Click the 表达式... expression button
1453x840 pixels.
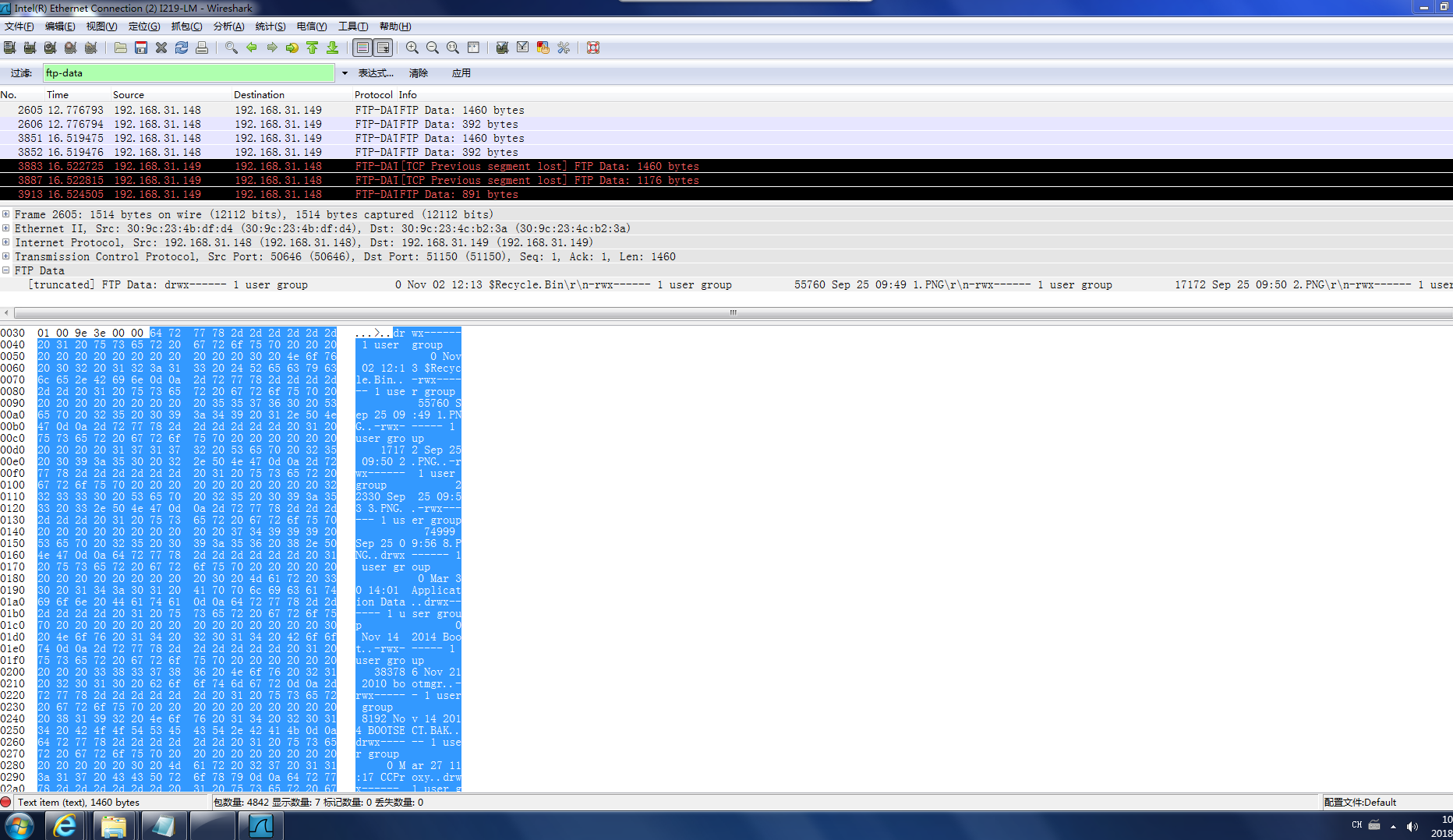coord(376,73)
